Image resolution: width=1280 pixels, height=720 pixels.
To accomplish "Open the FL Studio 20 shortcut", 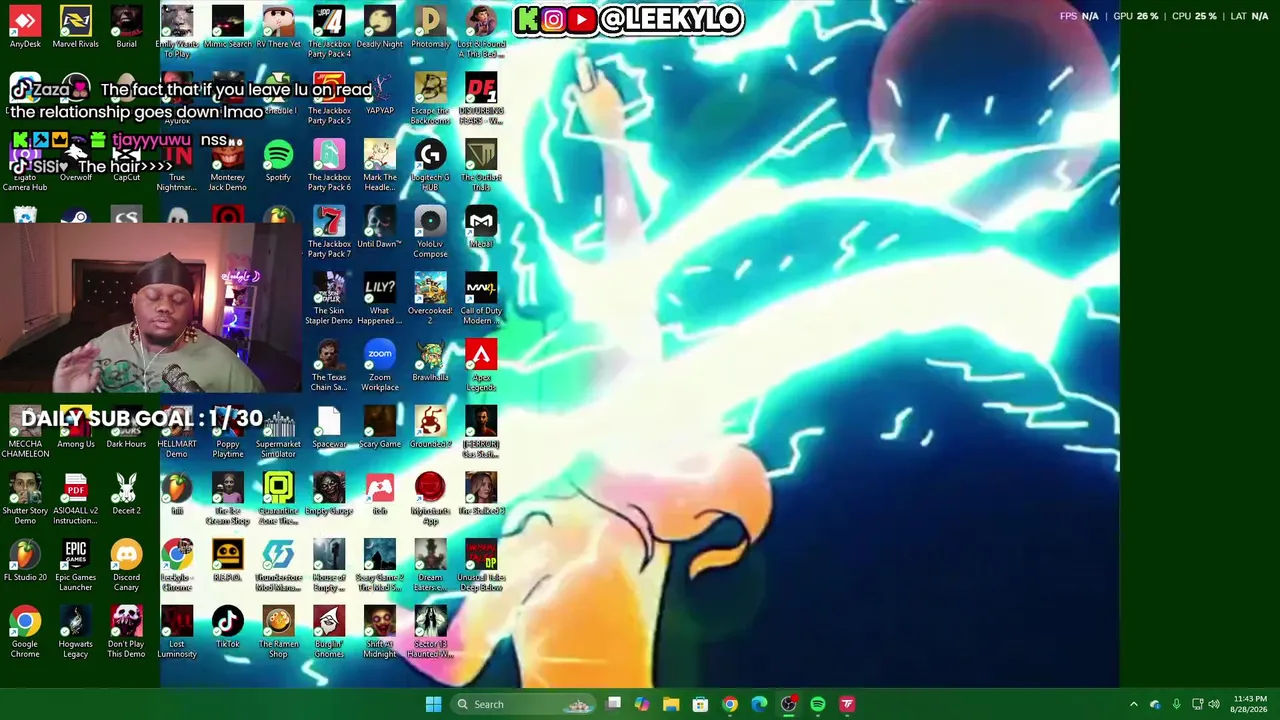I will coord(25,562).
